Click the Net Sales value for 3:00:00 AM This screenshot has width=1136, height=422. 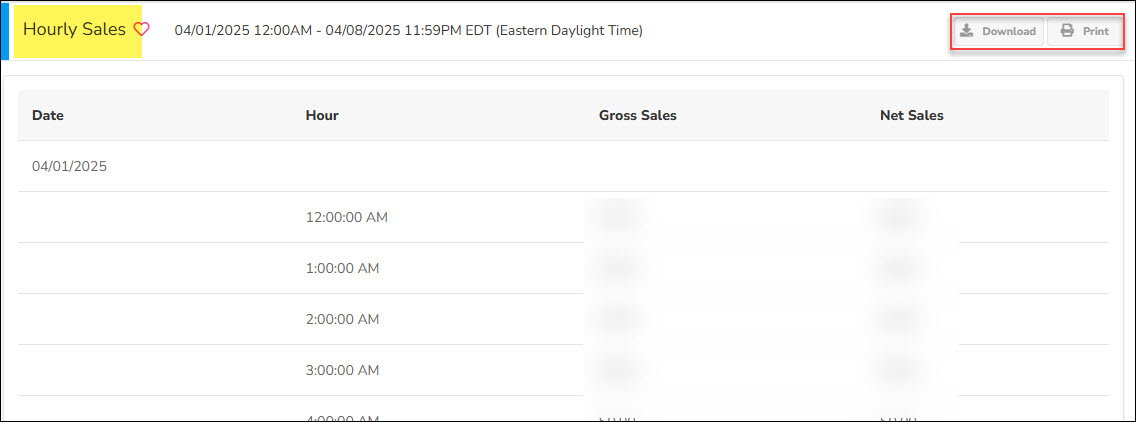pyautogui.click(x=898, y=370)
